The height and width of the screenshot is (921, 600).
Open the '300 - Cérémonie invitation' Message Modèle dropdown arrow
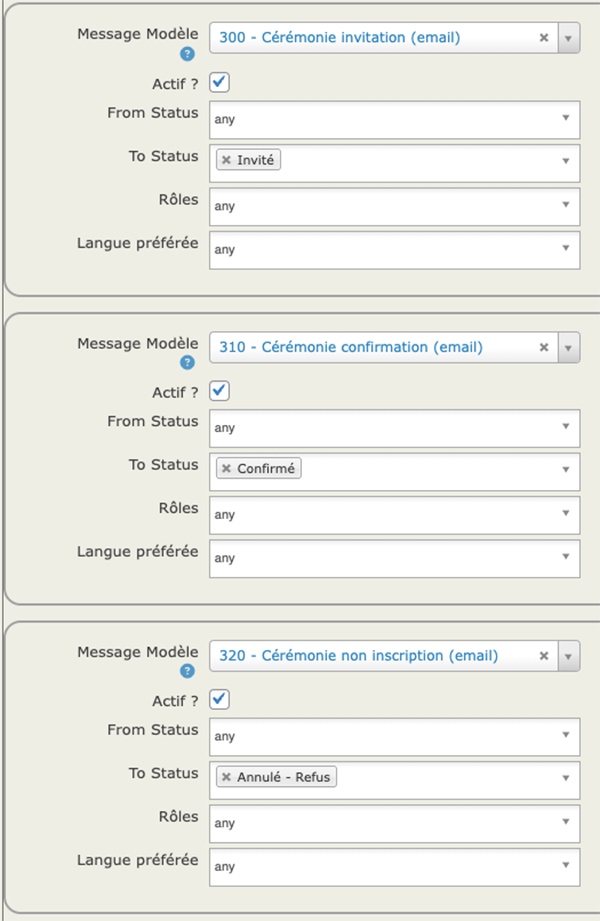[x=568, y=38]
